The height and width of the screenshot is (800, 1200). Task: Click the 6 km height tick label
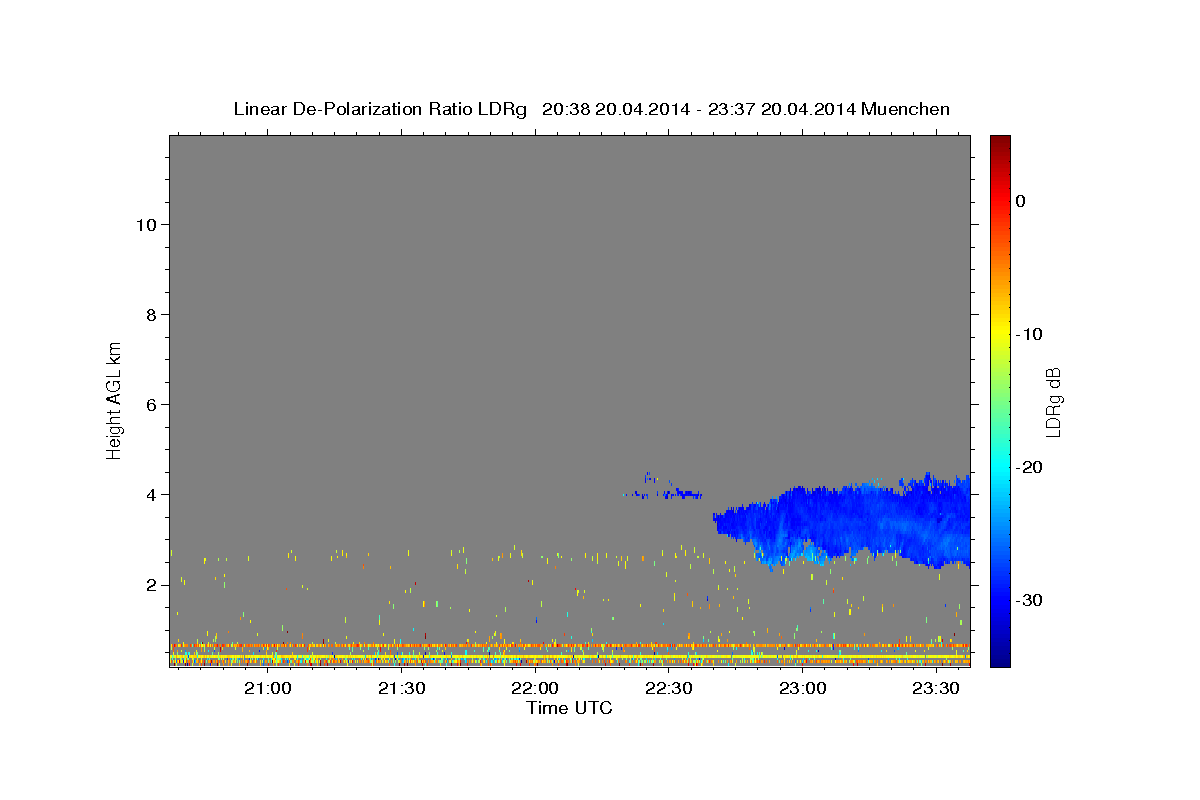tap(149, 404)
